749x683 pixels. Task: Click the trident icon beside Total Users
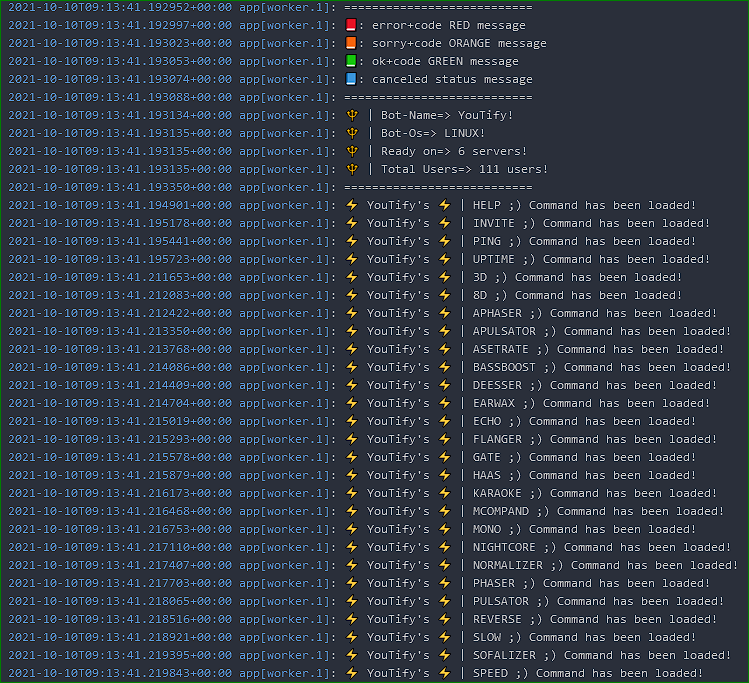coord(352,169)
